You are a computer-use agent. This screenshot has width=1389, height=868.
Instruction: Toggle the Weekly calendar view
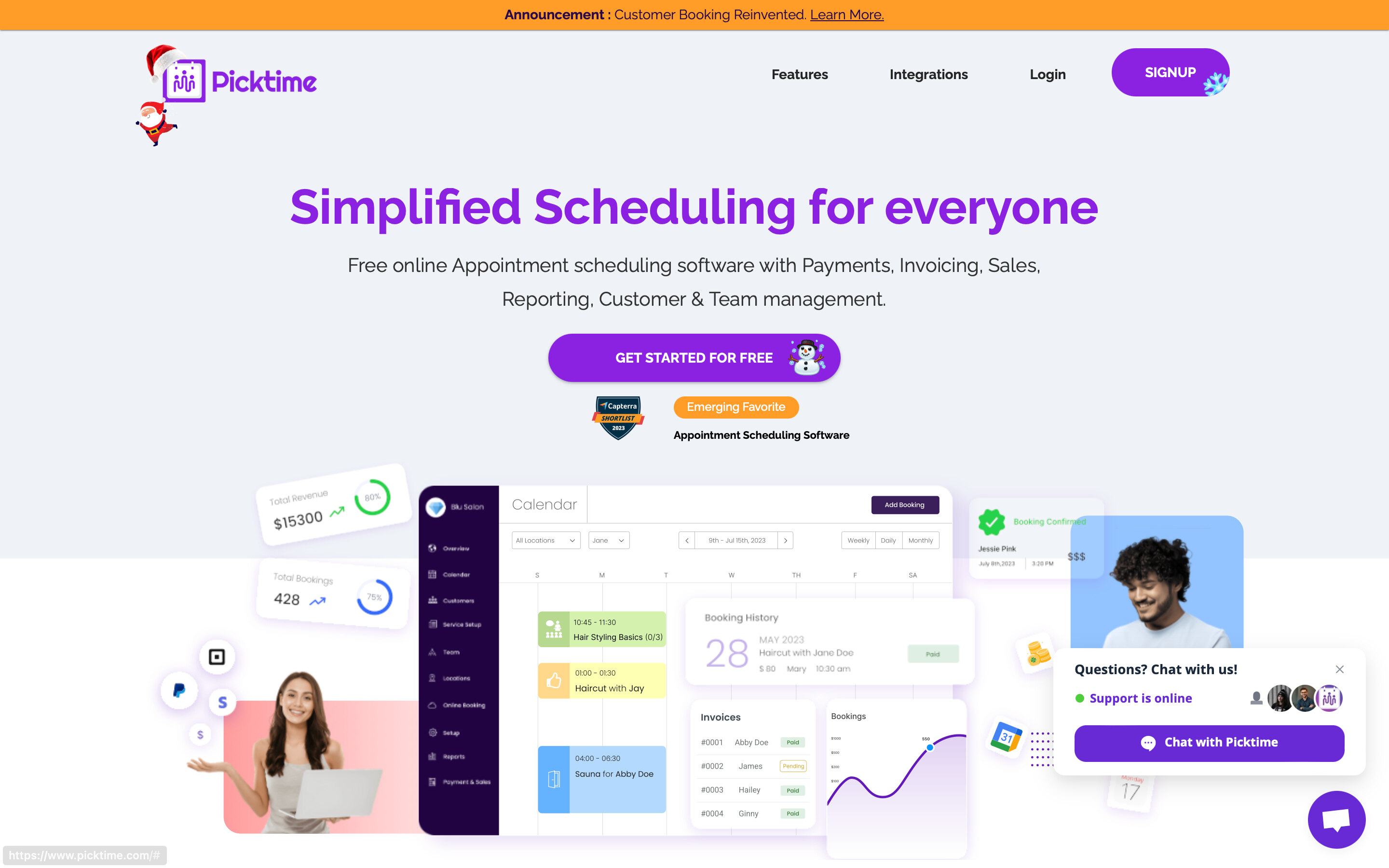click(x=857, y=540)
